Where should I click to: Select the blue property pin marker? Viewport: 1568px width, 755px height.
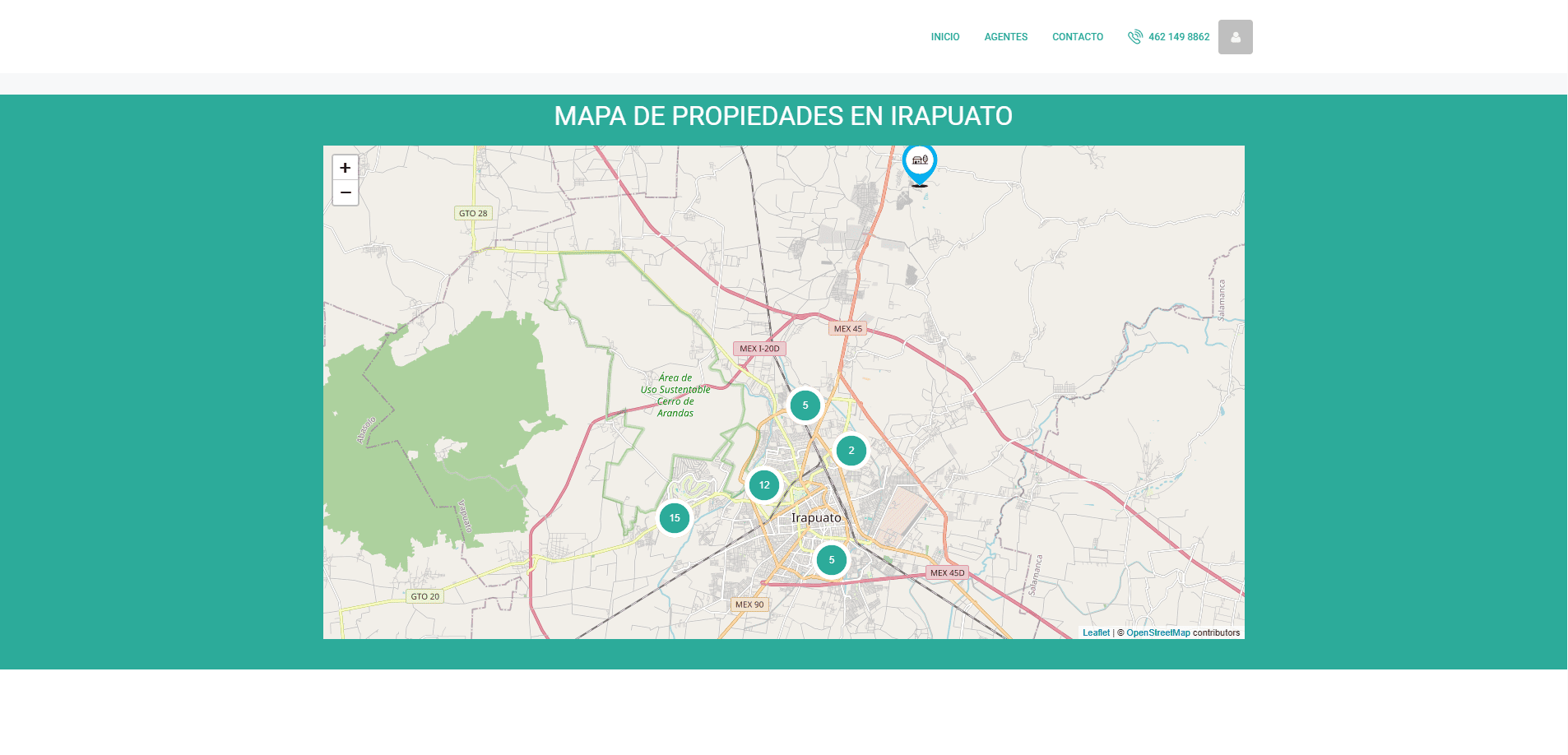(x=919, y=162)
